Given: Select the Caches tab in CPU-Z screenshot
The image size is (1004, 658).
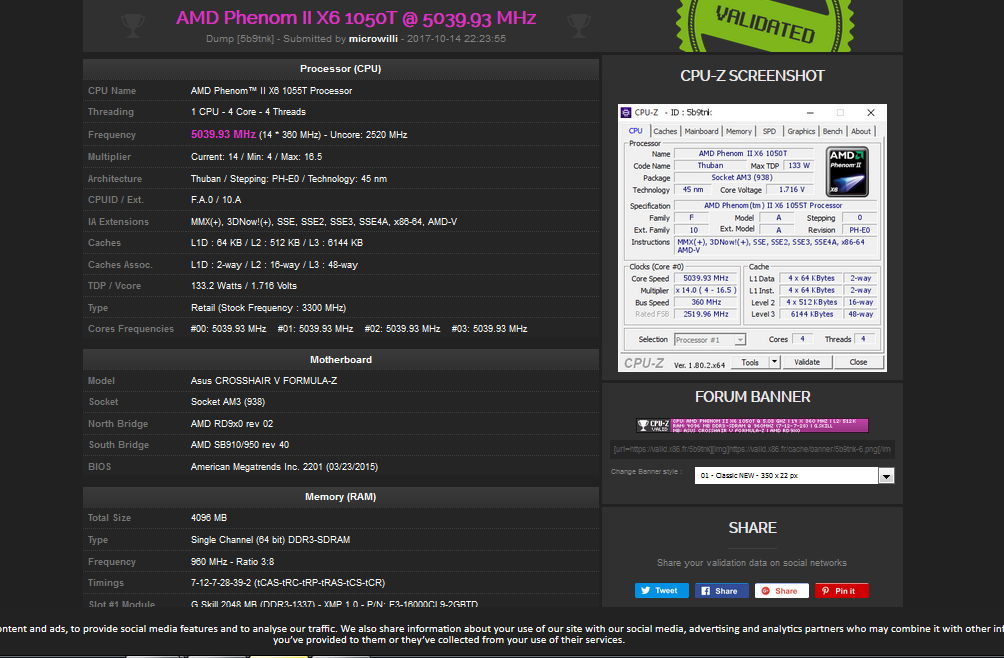Looking at the screenshot, I should 665,131.
